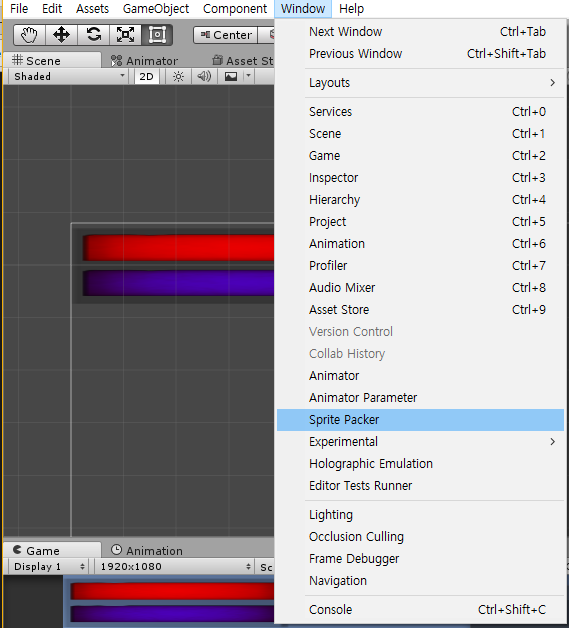Select the Scale tool
Image resolution: width=569 pixels, height=628 pixels.
pos(125,35)
